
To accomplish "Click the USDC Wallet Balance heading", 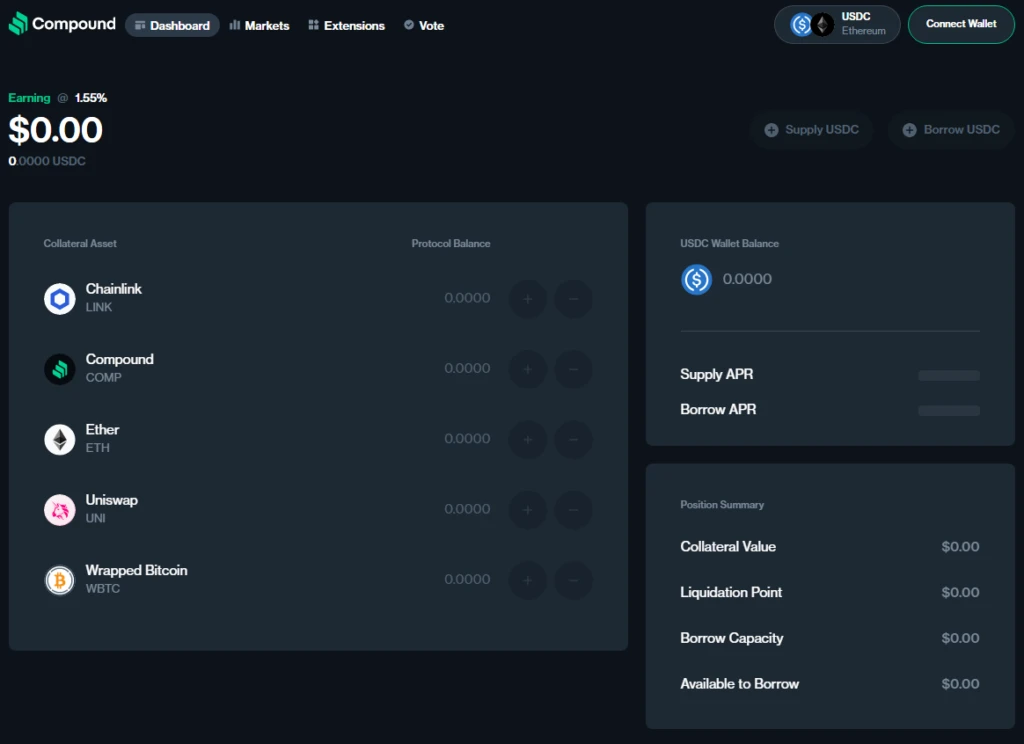I will (729, 244).
